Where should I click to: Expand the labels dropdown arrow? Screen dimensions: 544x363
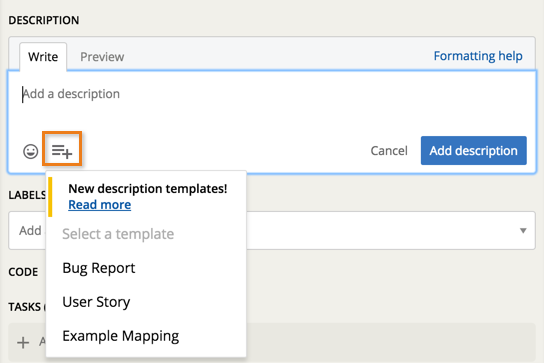523,230
